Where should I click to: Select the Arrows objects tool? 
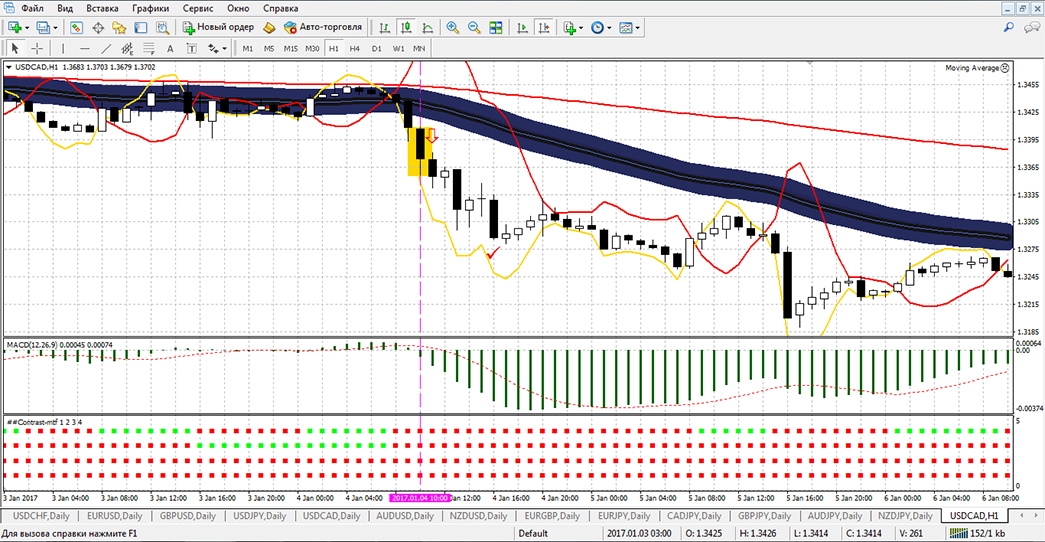point(213,48)
